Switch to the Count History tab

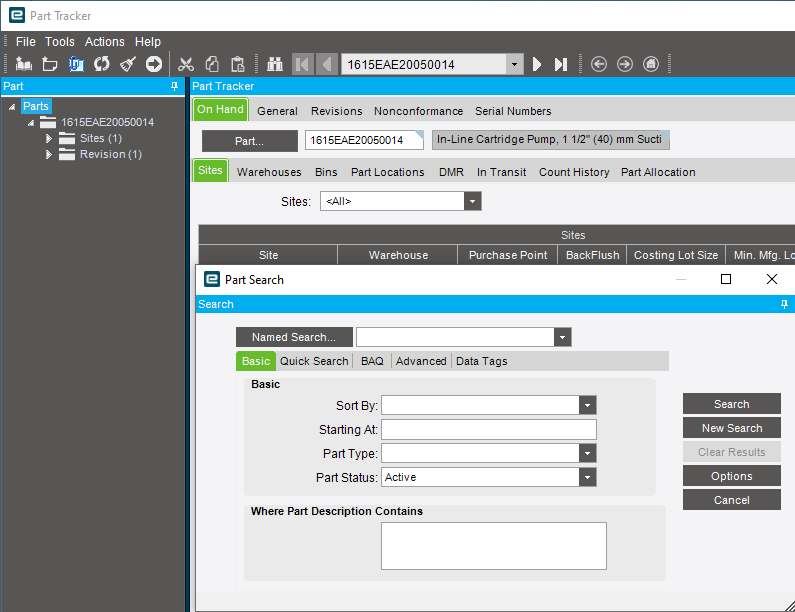tap(574, 172)
